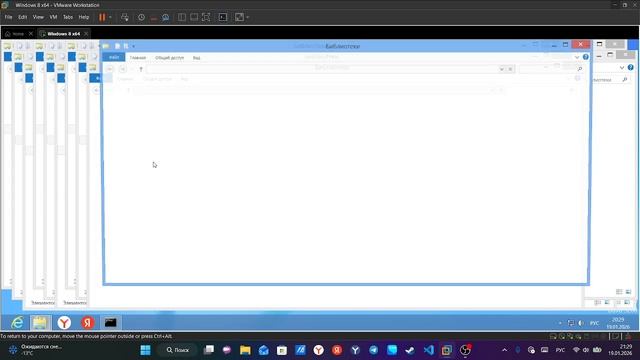
Task: Expand ribbon chevron in background right window
Action: (x=622, y=67)
